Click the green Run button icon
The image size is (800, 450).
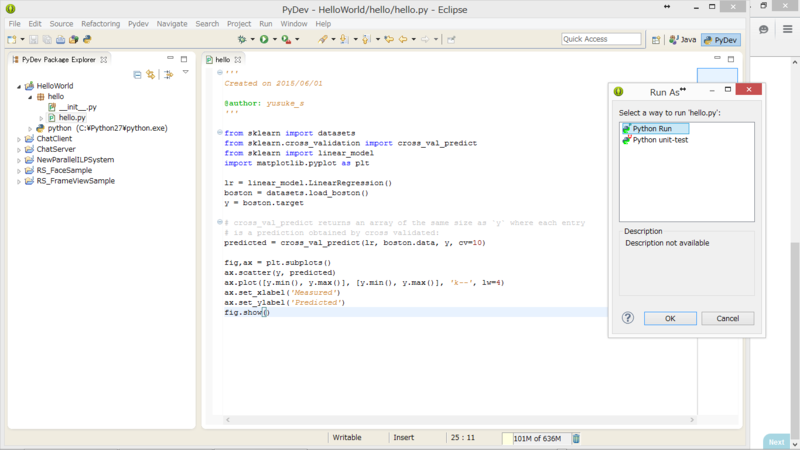pos(264,39)
